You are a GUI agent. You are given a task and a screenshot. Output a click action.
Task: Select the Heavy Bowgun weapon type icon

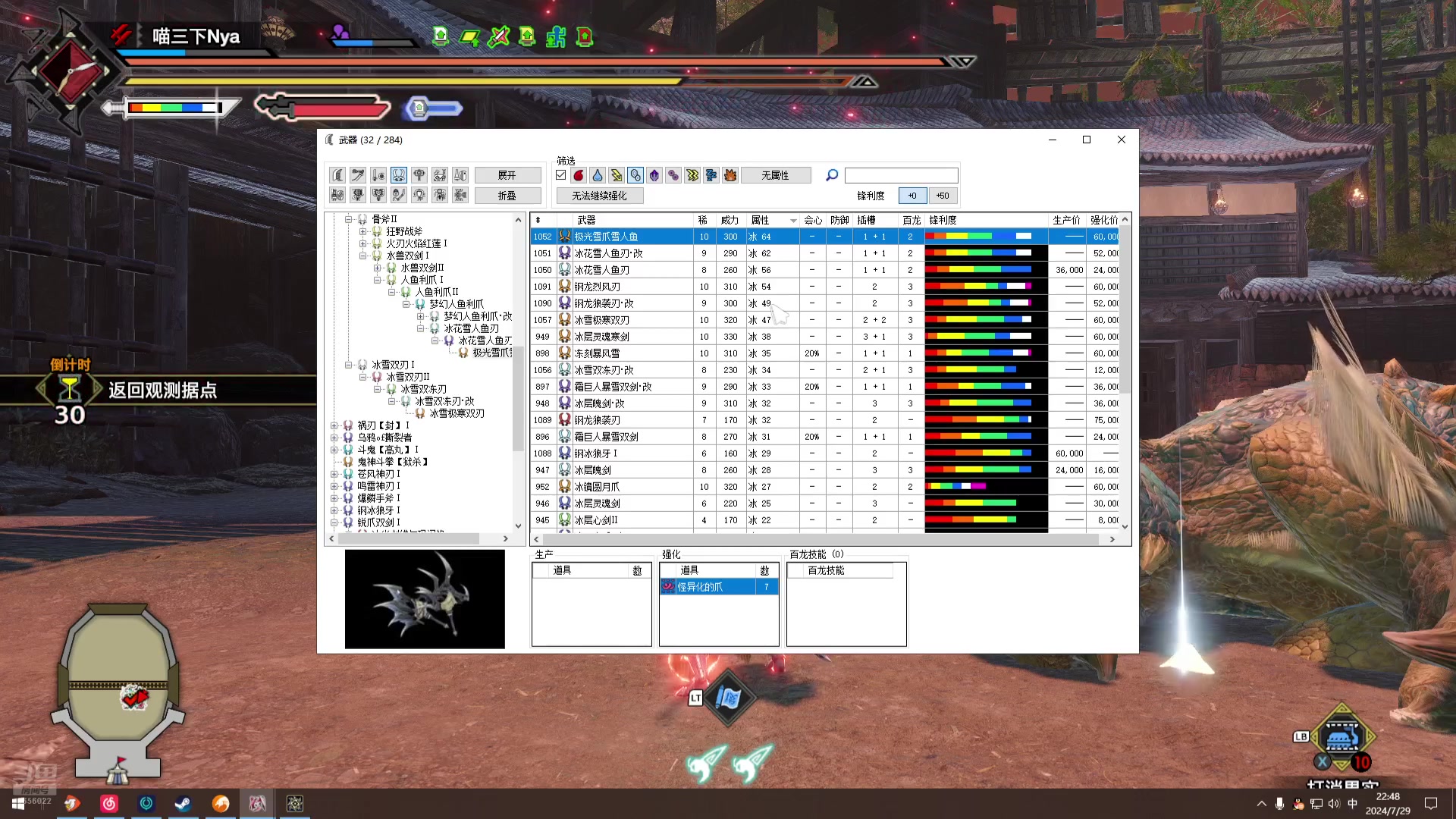coord(440,196)
